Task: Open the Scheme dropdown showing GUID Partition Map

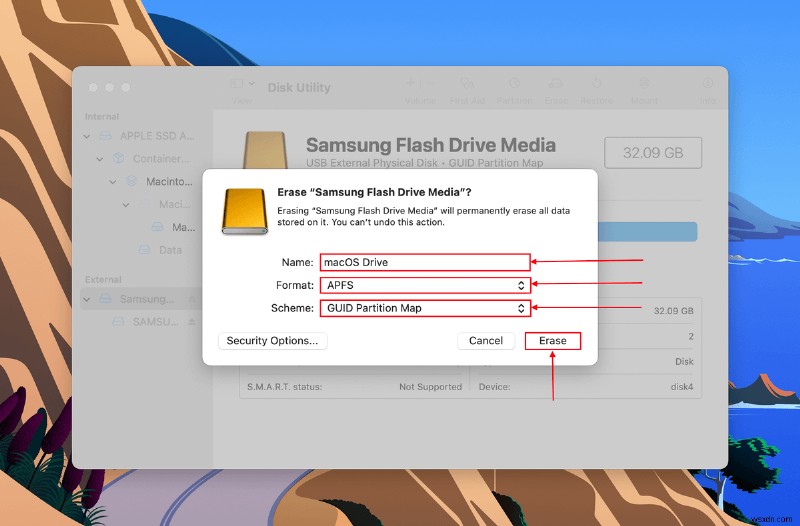Action: [425, 308]
